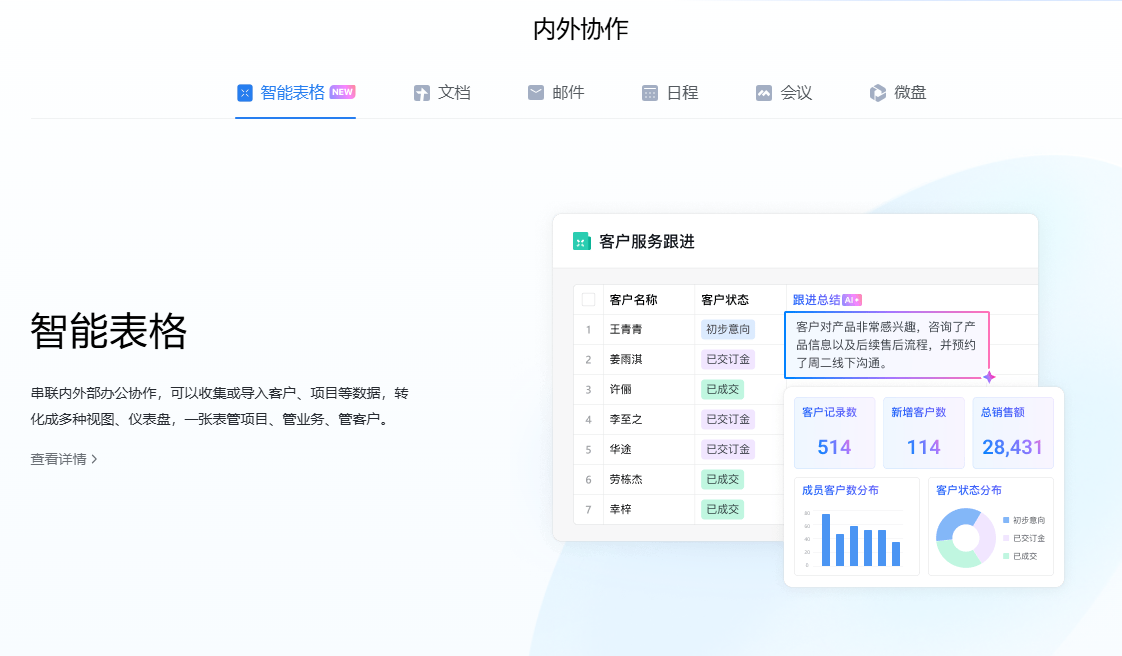Click the 微盘 drive icon
This screenshot has width=1122, height=656.
coord(877,93)
